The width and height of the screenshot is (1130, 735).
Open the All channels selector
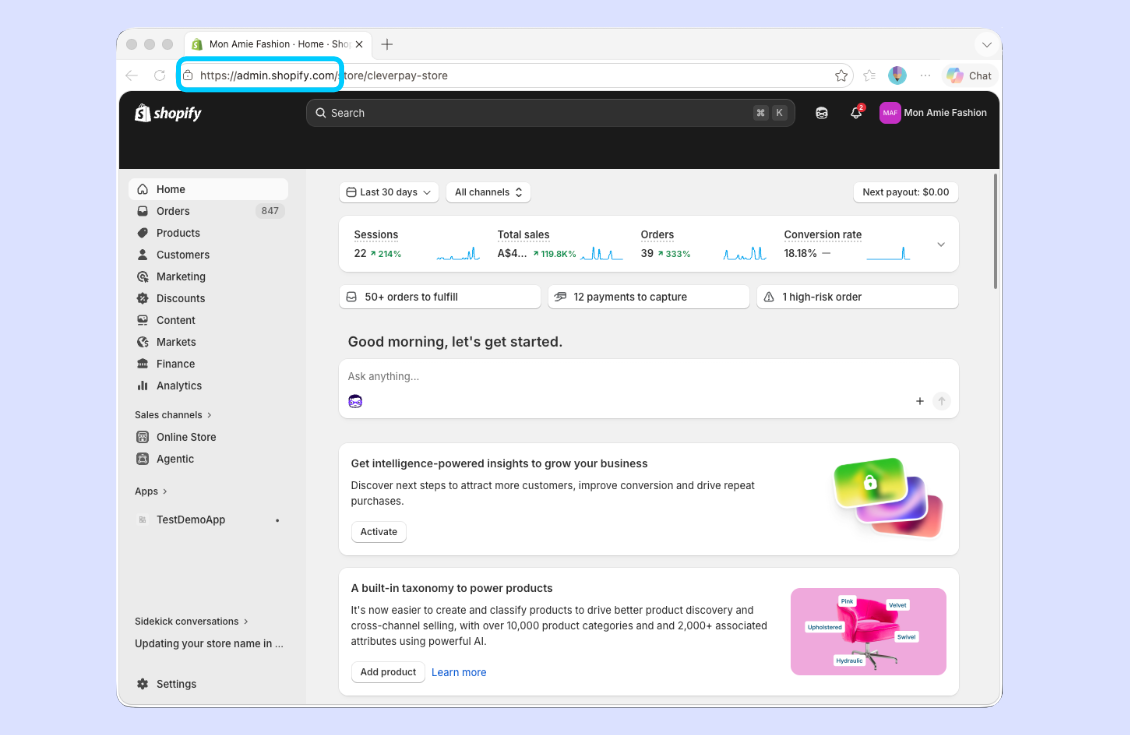tap(489, 192)
